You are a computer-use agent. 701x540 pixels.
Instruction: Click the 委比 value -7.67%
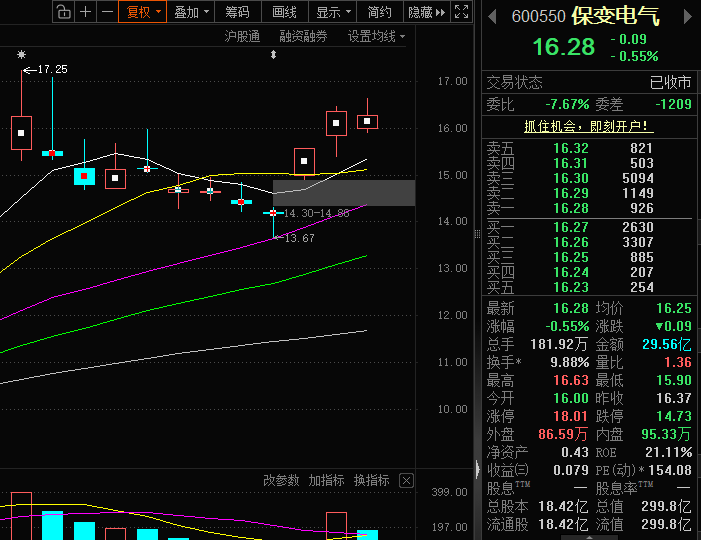tap(567, 104)
